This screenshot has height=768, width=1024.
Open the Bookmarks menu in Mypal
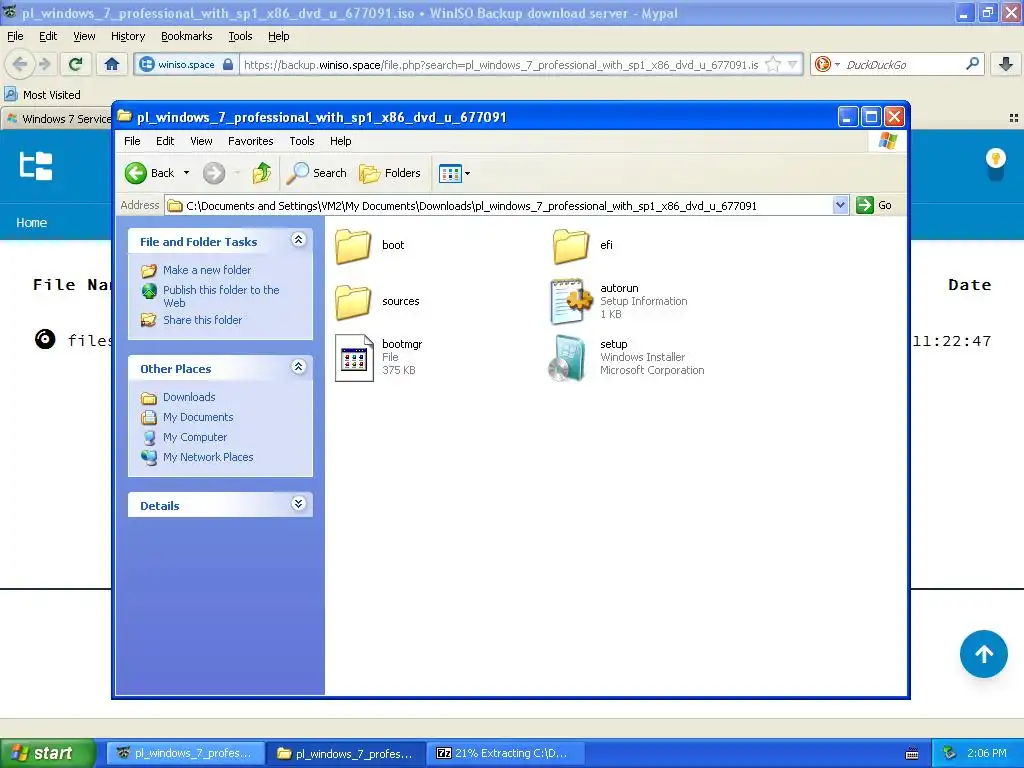[x=186, y=37]
